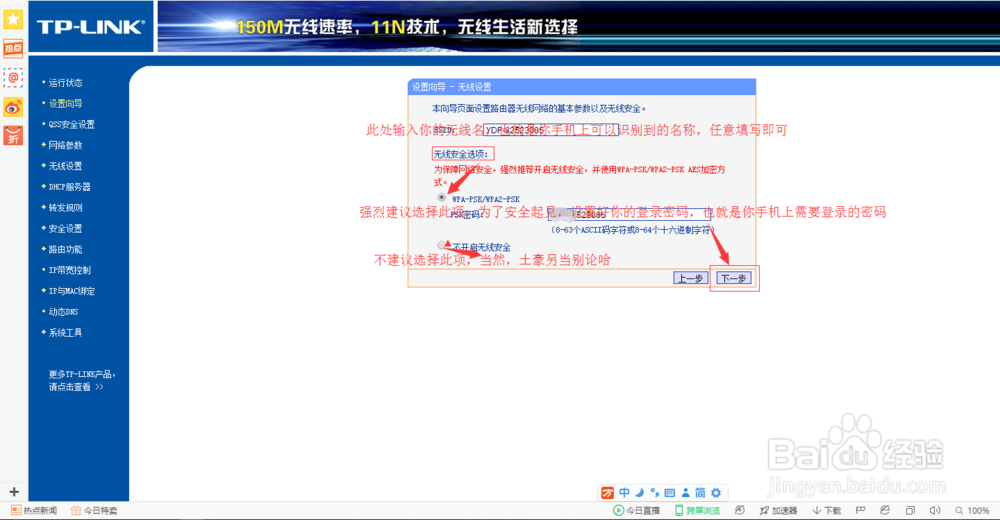Image resolution: width=1000 pixels, height=520 pixels.
Task: Open QSS安全设置 in the router menu
Action: pyautogui.click(x=71, y=124)
